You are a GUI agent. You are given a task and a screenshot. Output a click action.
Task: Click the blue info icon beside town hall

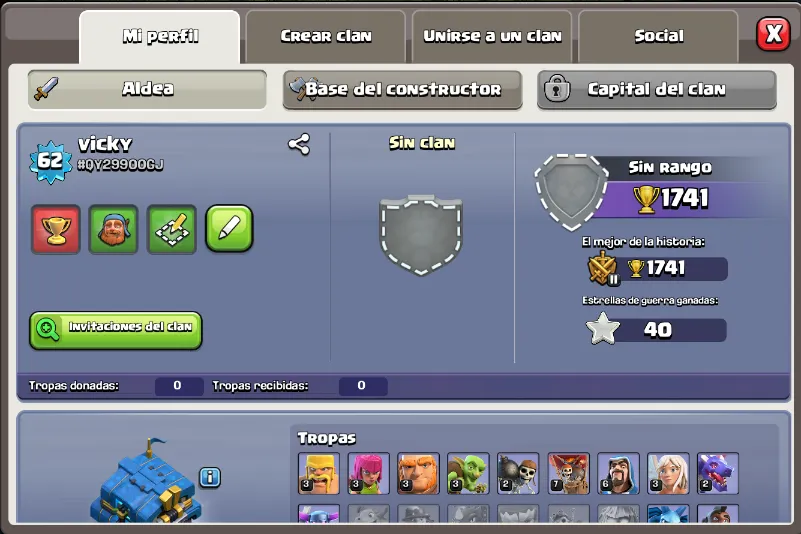(x=210, y=477)
